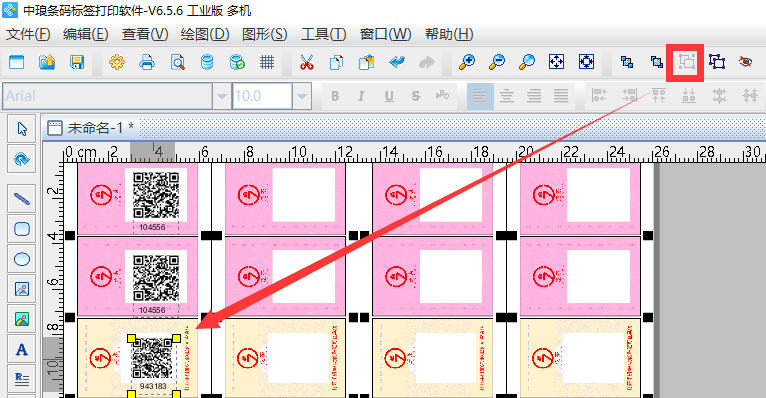Open the 工具(T) menu
Viewport: 766px width, 398px height.
coord(323,34)
